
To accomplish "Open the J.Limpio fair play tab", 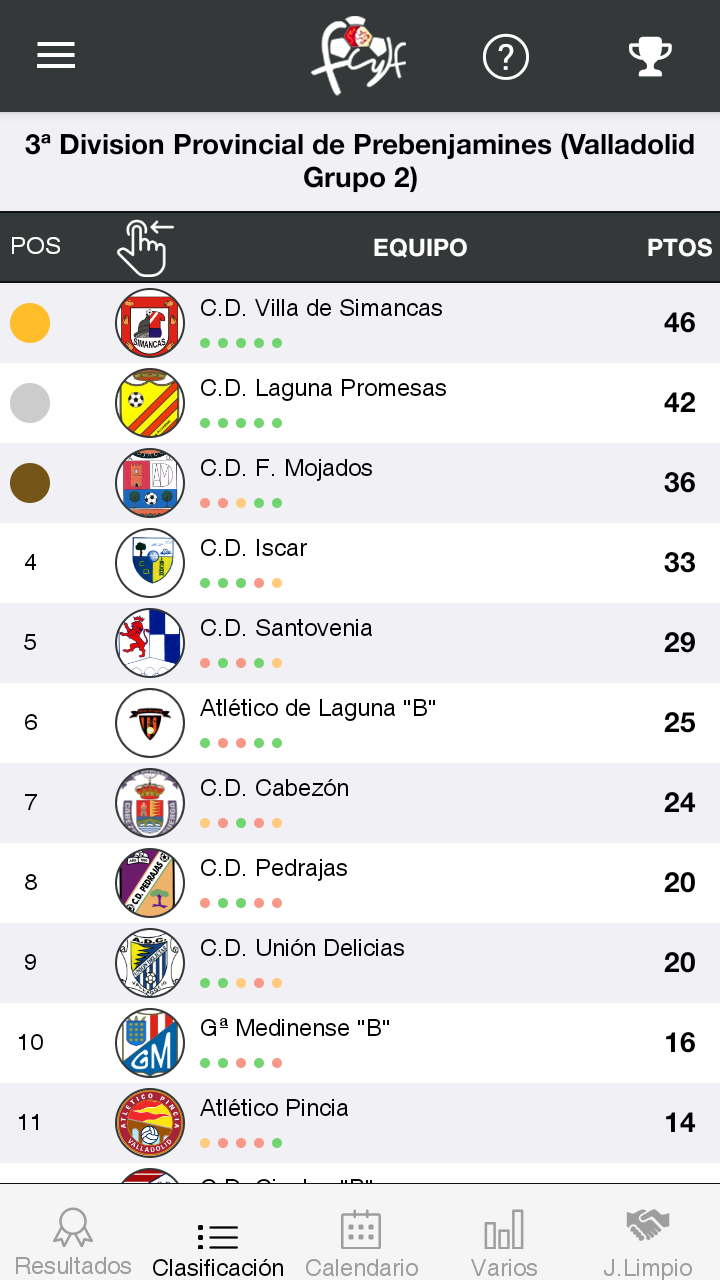I will click(648, 1243).
